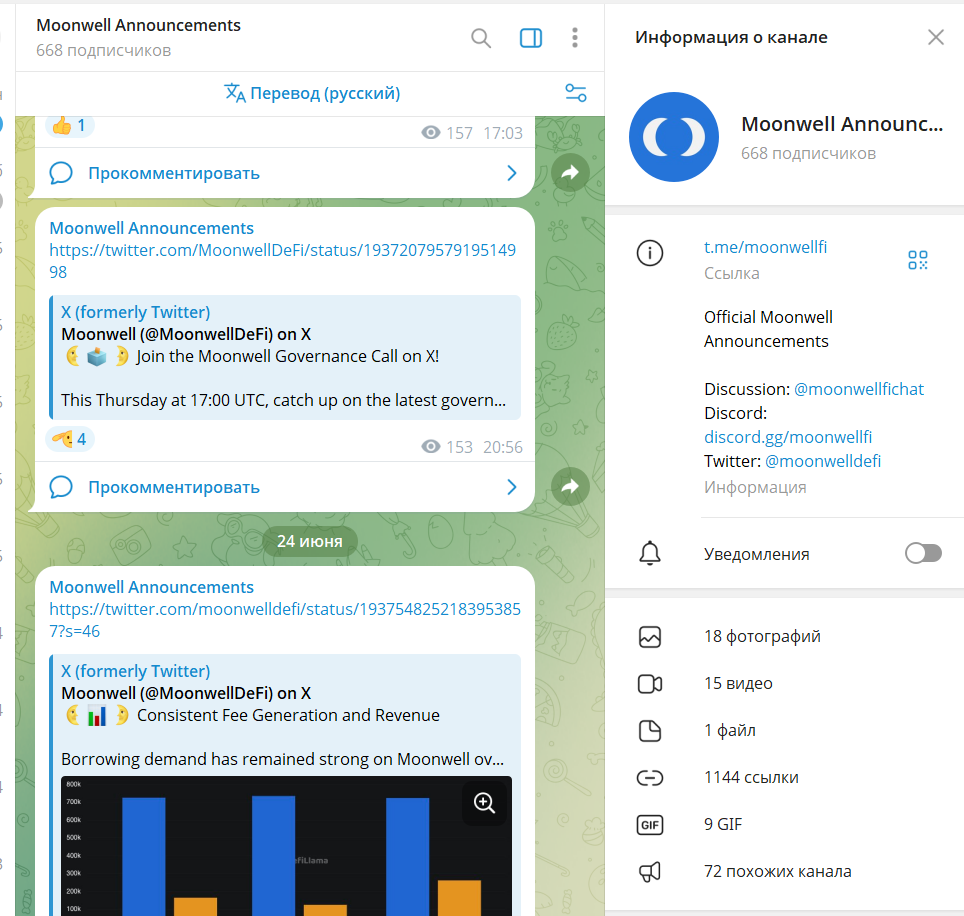Click the GIF badge icon
964x916 pixels.
[650, 825]
